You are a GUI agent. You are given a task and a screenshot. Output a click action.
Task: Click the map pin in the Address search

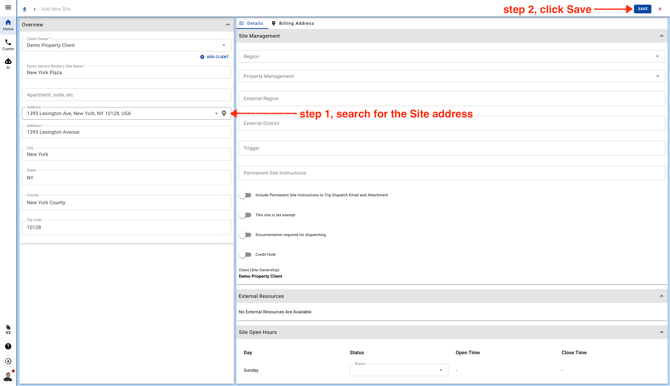click(223, 113)
